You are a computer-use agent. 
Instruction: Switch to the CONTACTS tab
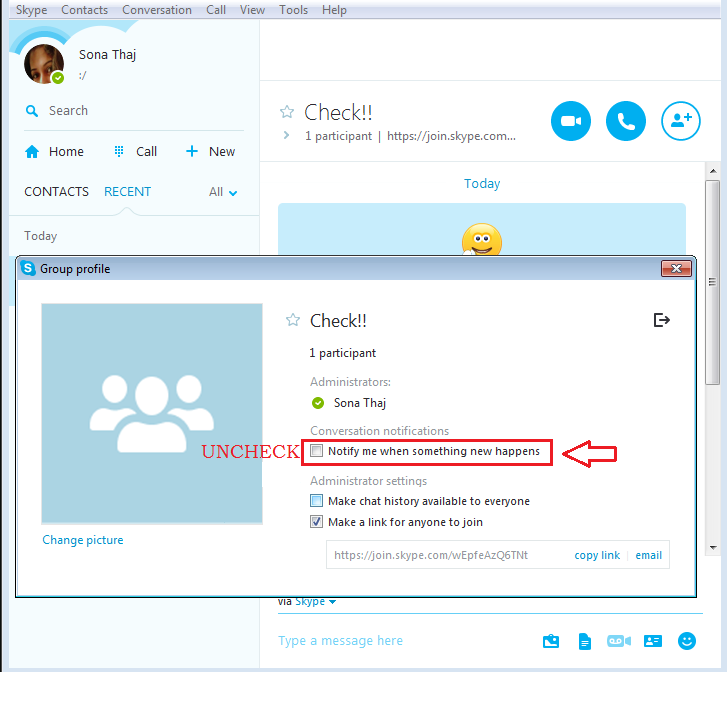point(57,192)
